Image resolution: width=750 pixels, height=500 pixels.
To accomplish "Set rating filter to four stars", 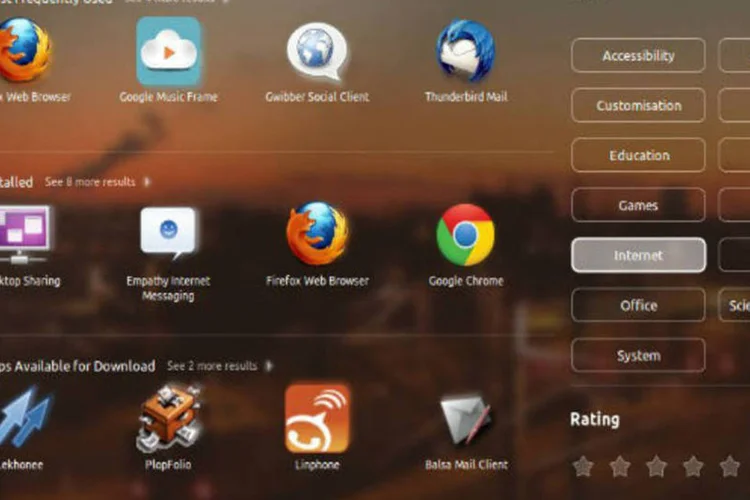I will (693, 466).
